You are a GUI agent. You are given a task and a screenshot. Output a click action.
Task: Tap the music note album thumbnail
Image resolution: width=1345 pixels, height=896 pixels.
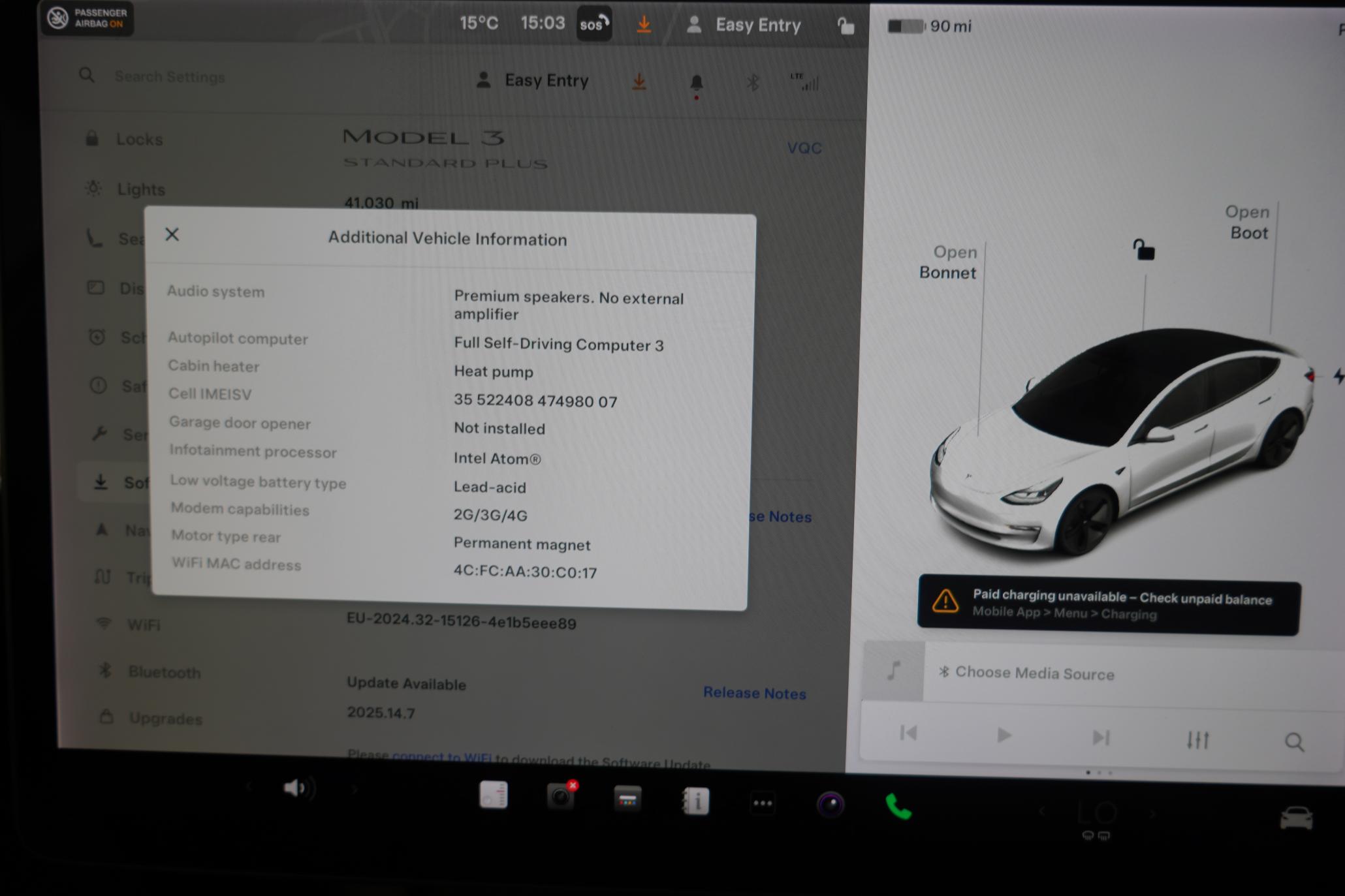[x=893, y=671]
